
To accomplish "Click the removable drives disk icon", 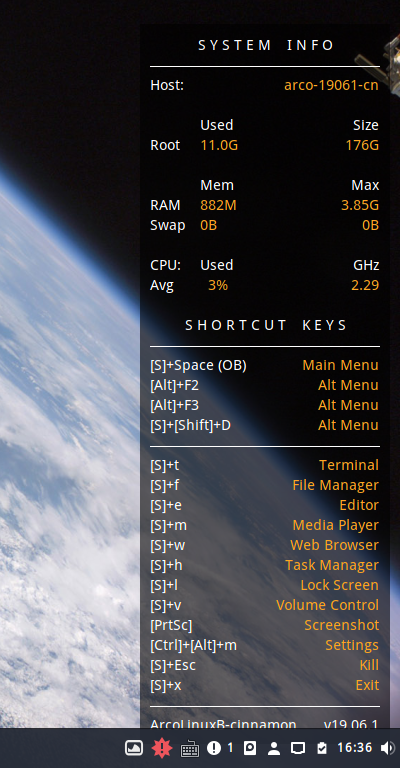I will 250,748.
